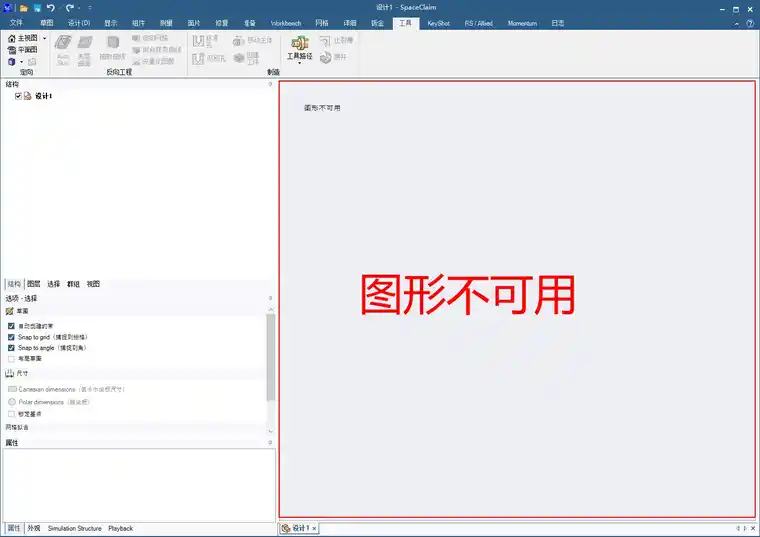Select Polar dimensions radio button
This screenshot has width=760, height=537.
tap(12, 402)
